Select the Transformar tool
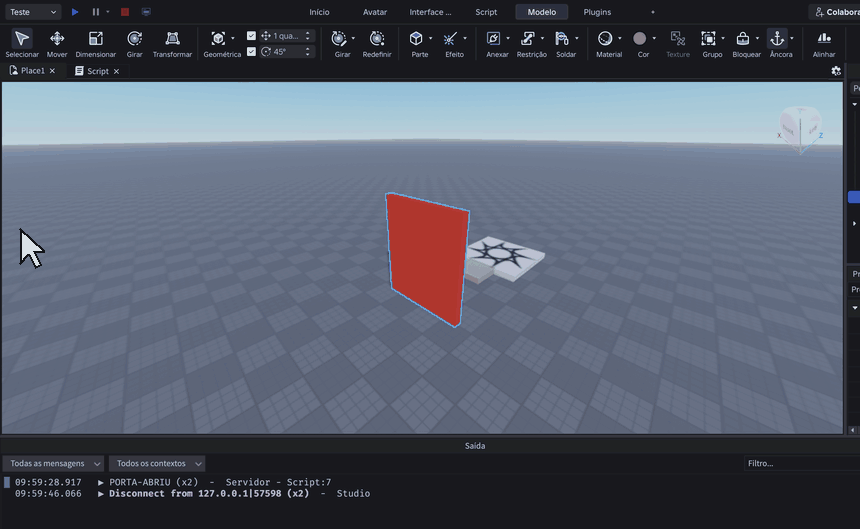Screen dimensions: 860x529 [x=172, y=43]
